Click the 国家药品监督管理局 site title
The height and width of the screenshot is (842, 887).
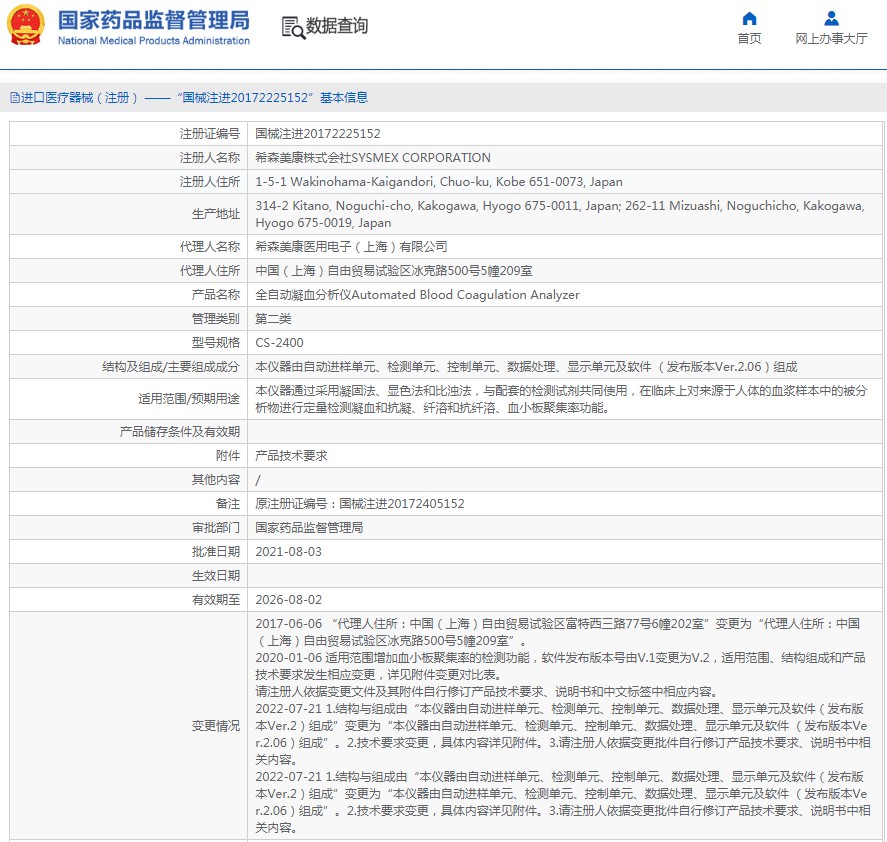pyautogui.click(x=153, y=20)
